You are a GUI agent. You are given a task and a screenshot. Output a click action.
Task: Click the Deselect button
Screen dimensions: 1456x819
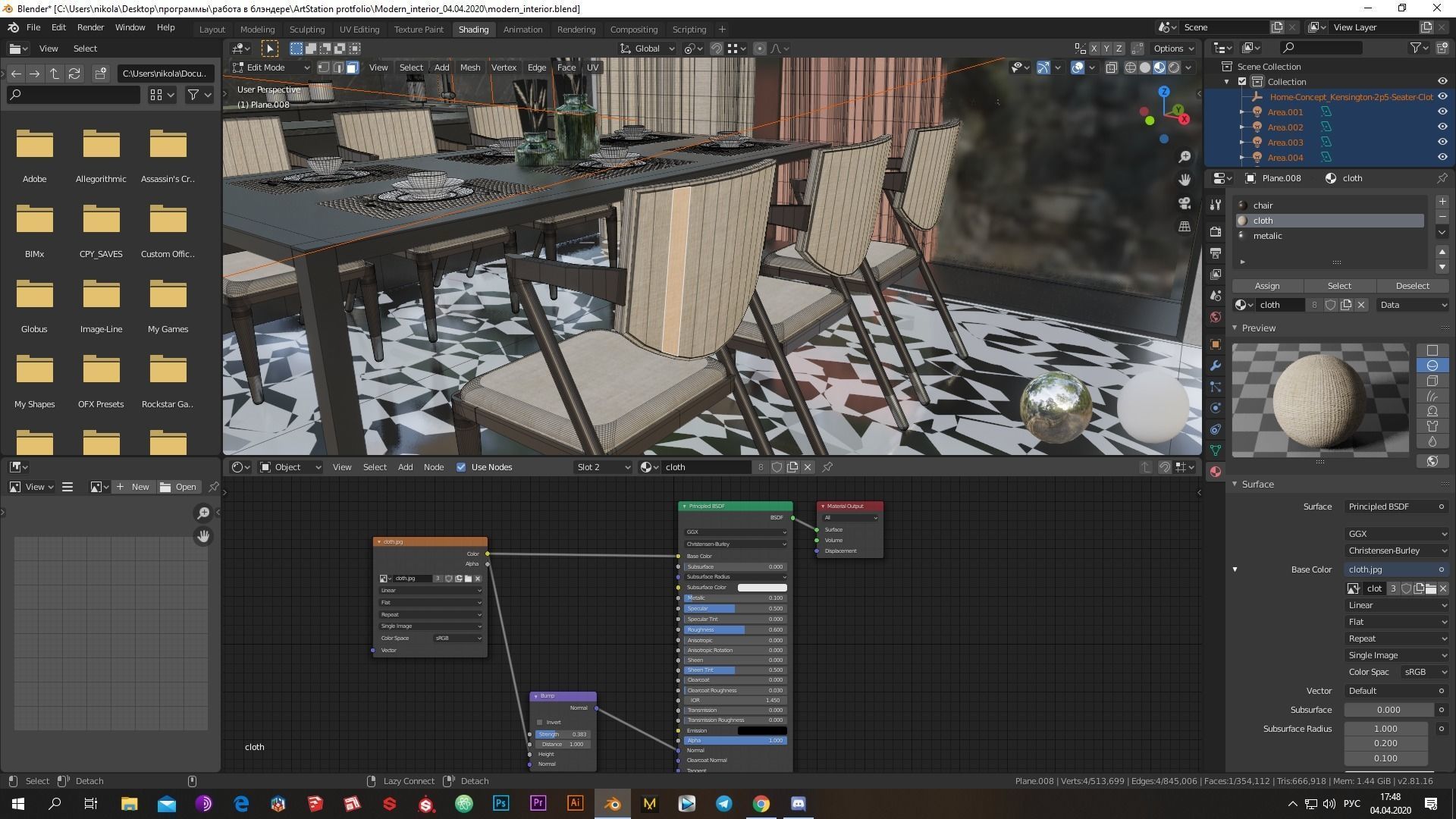tap(1412, 286)
